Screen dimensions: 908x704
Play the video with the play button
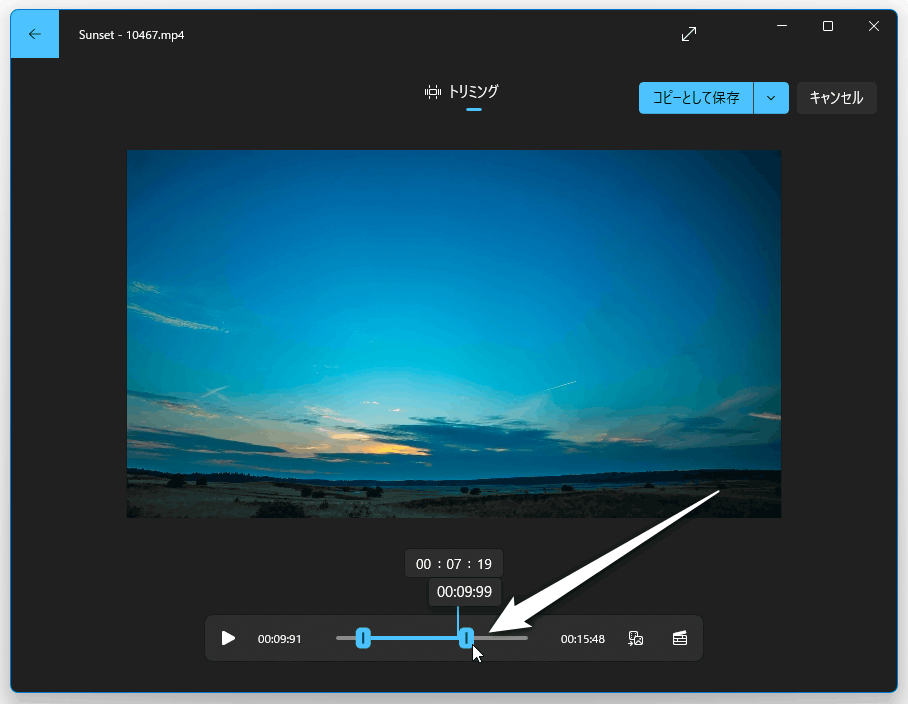point(228,638)
